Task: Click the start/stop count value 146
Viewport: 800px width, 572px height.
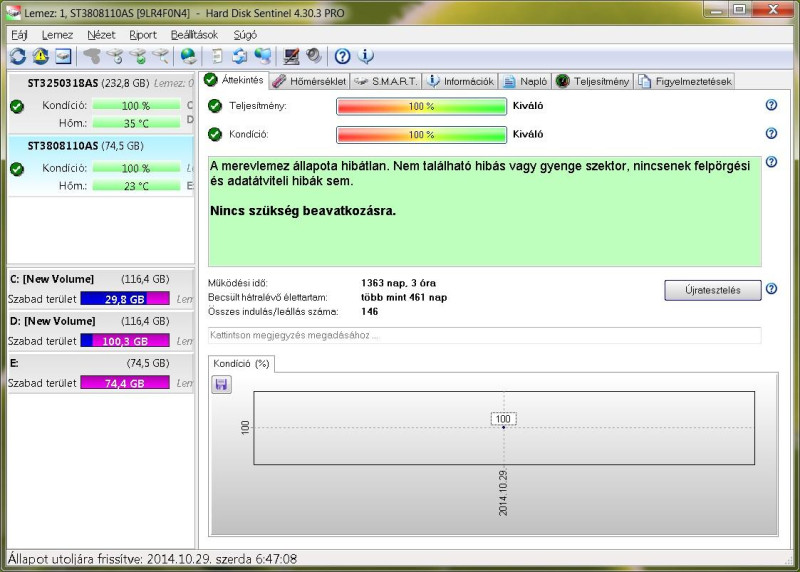Action: click(369, 311)
